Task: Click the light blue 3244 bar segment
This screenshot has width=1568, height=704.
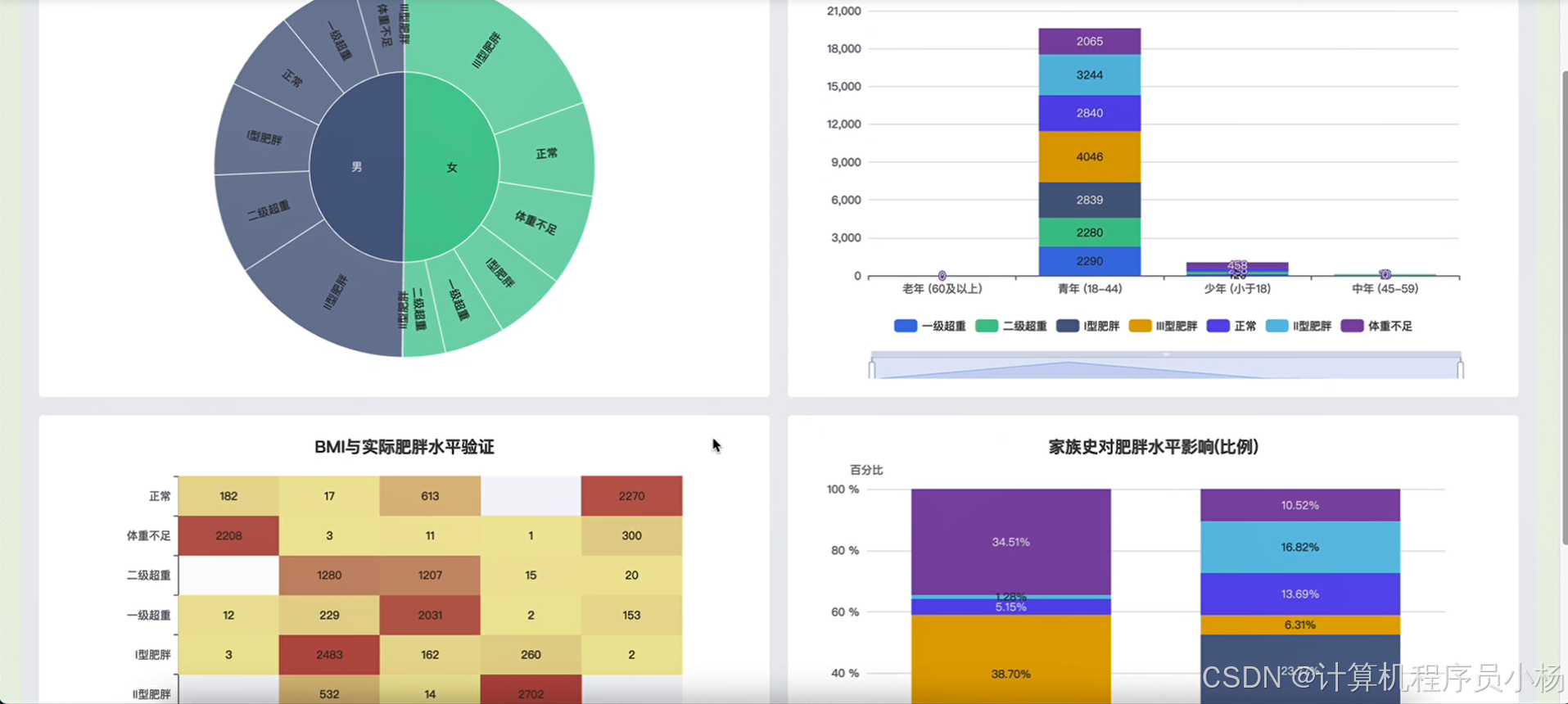Action: pos(1089,75)
